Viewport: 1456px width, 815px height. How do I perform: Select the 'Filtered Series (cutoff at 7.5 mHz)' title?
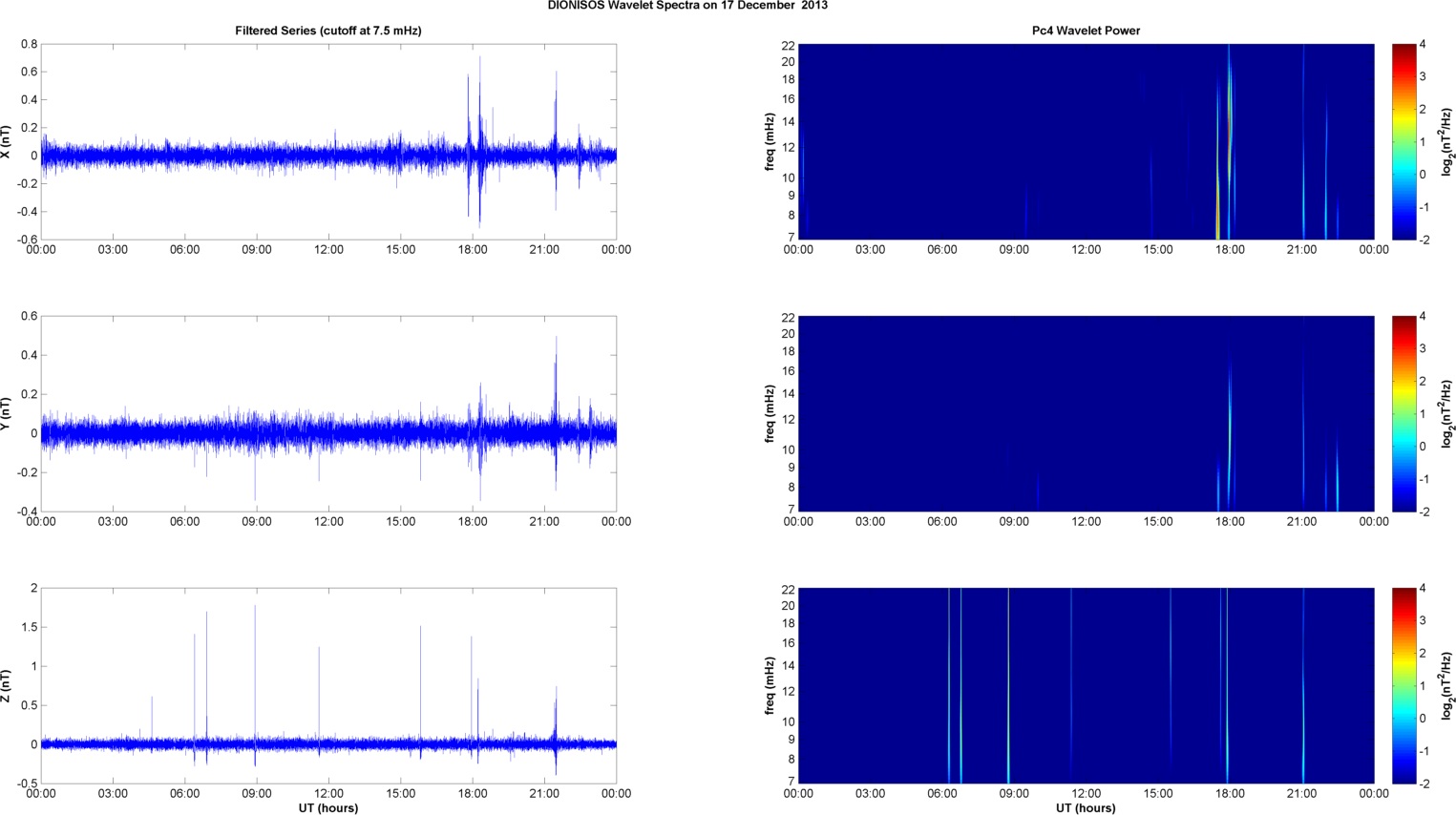327,31
